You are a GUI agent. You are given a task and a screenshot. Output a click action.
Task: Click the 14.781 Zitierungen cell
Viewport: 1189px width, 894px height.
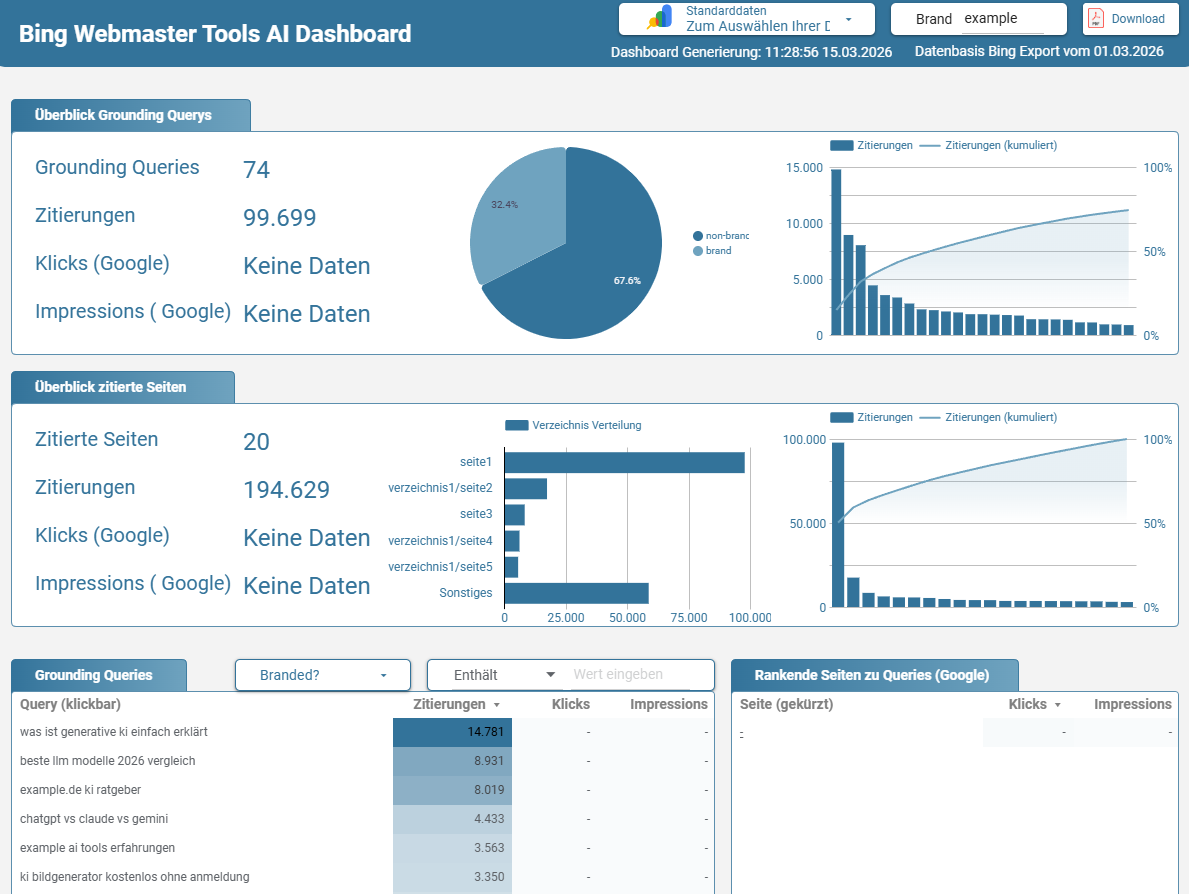click(452, 732)
